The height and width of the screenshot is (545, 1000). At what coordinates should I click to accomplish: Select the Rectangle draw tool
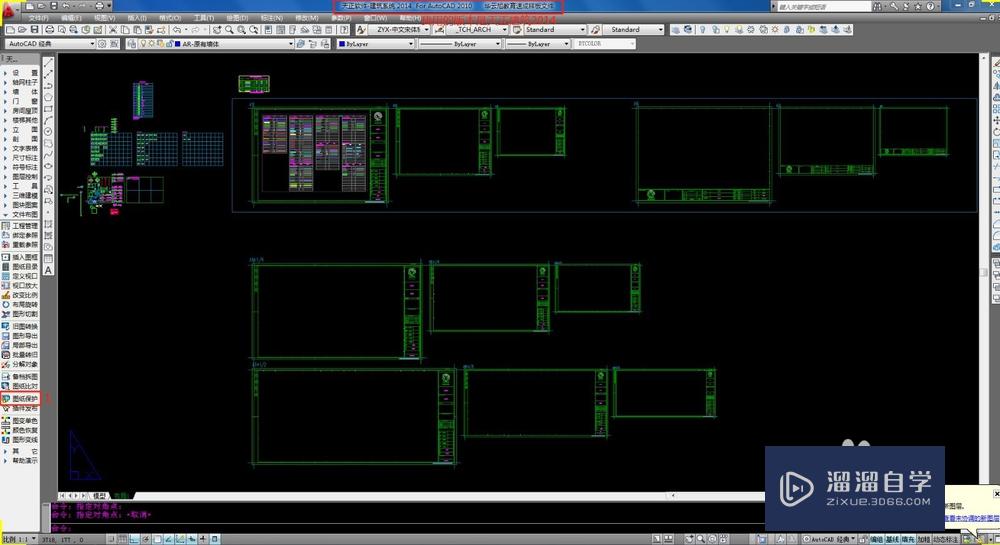pos(48,108)
